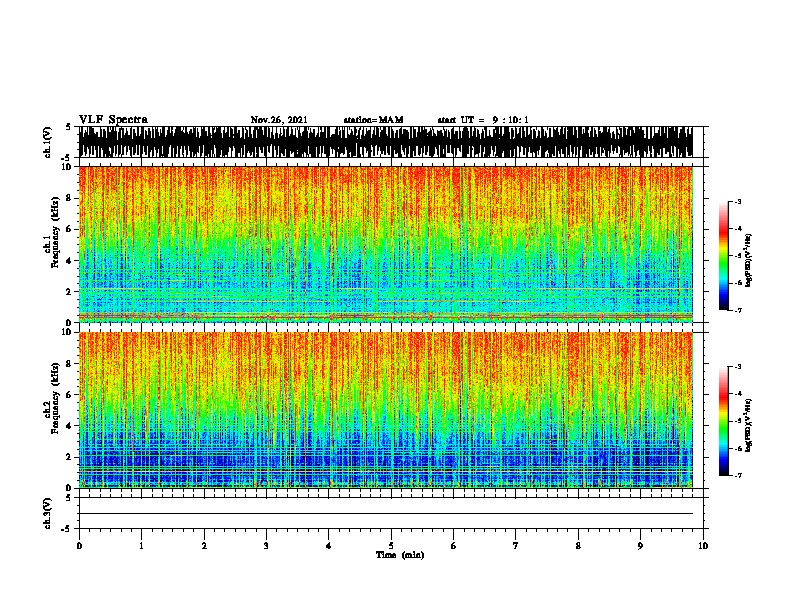This screenshot has height=612, width=792.
Task: Click the time axis tick label "7"
Action: click(516, 546)
